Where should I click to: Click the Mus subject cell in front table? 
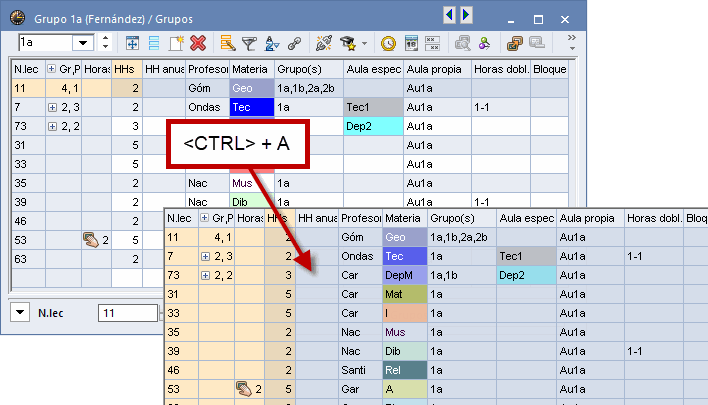405,332
